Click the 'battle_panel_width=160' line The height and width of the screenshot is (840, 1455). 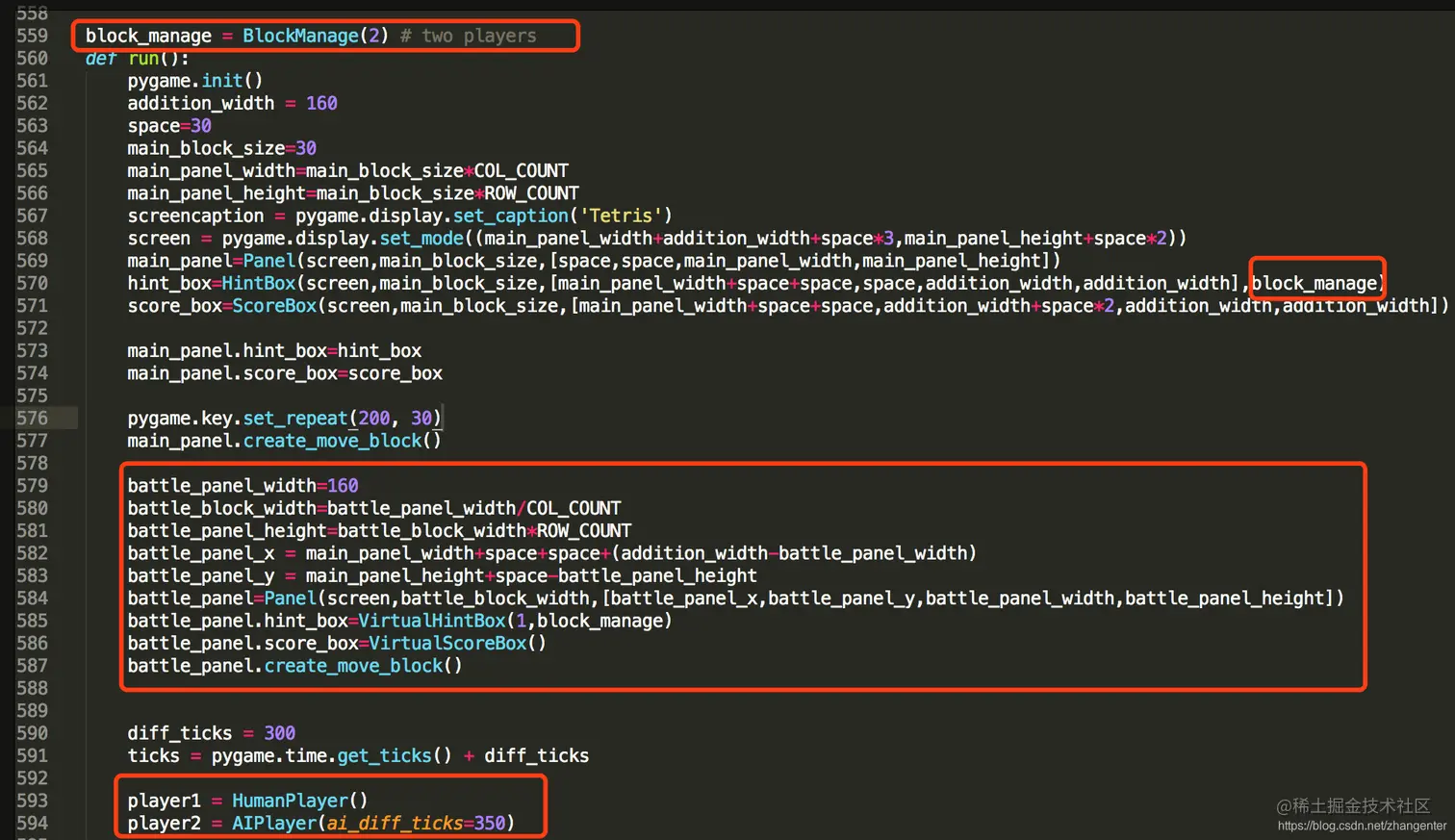242,486
